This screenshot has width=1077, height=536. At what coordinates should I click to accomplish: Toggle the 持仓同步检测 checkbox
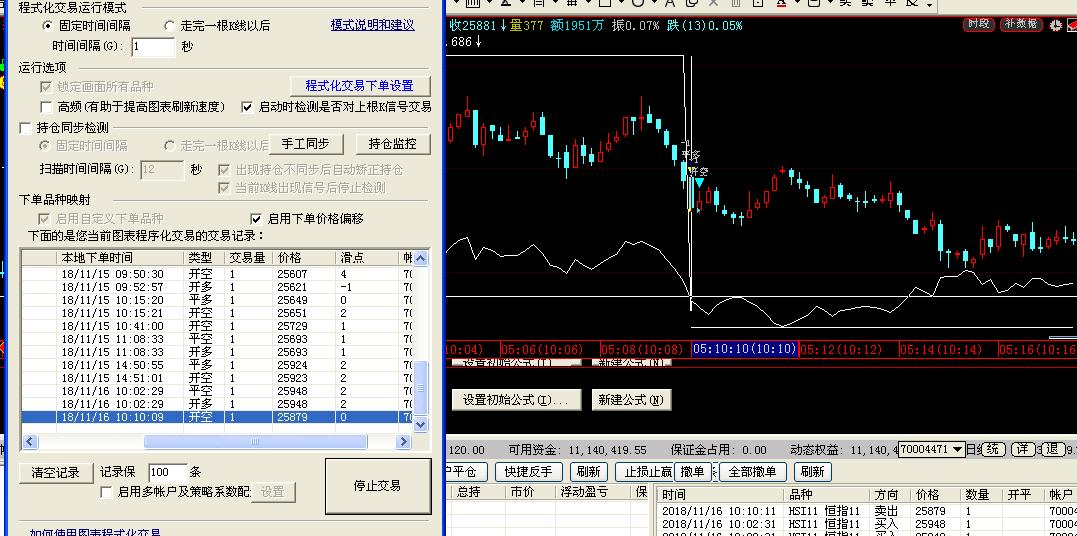[x=27, y=128]
